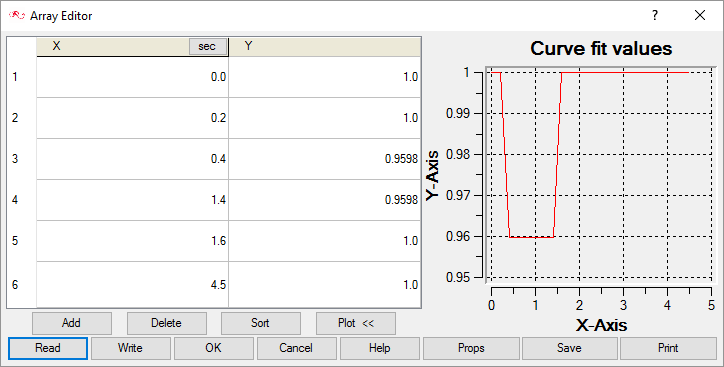
Task: Confirm with the OK button
Action: click(x=214, y=348)
